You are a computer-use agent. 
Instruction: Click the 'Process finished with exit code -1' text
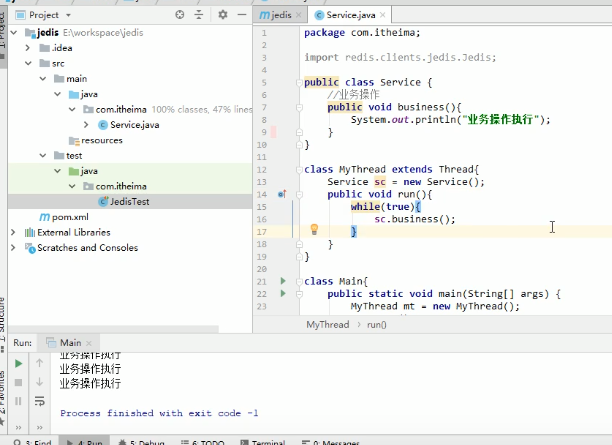tap(159, 413)
